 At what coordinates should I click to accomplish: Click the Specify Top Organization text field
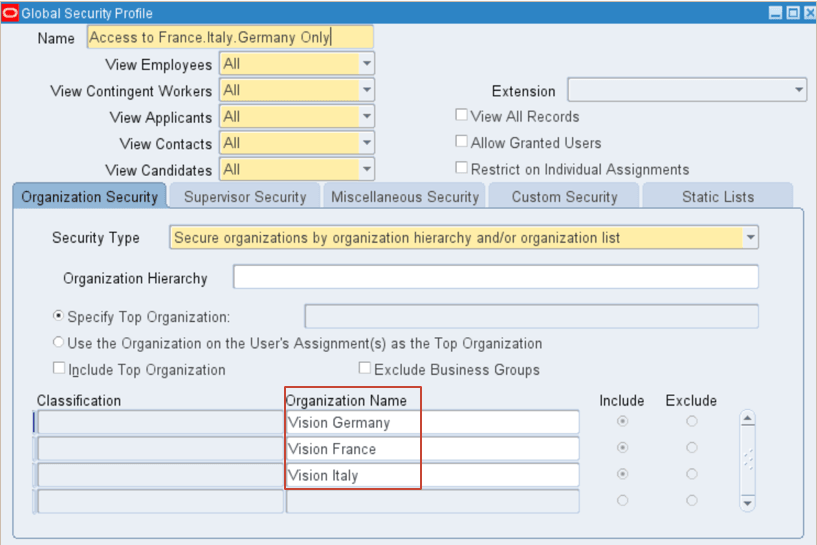pos(531,316)
